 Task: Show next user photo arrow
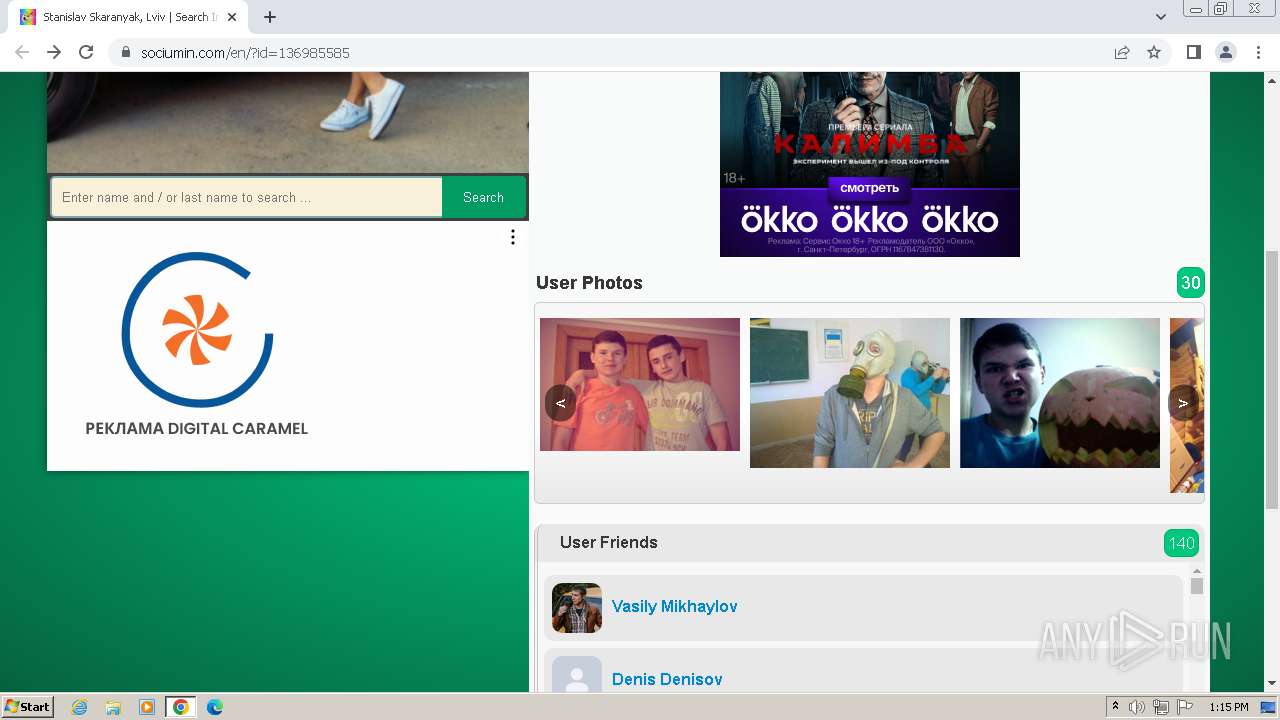tap(1184, 403)
